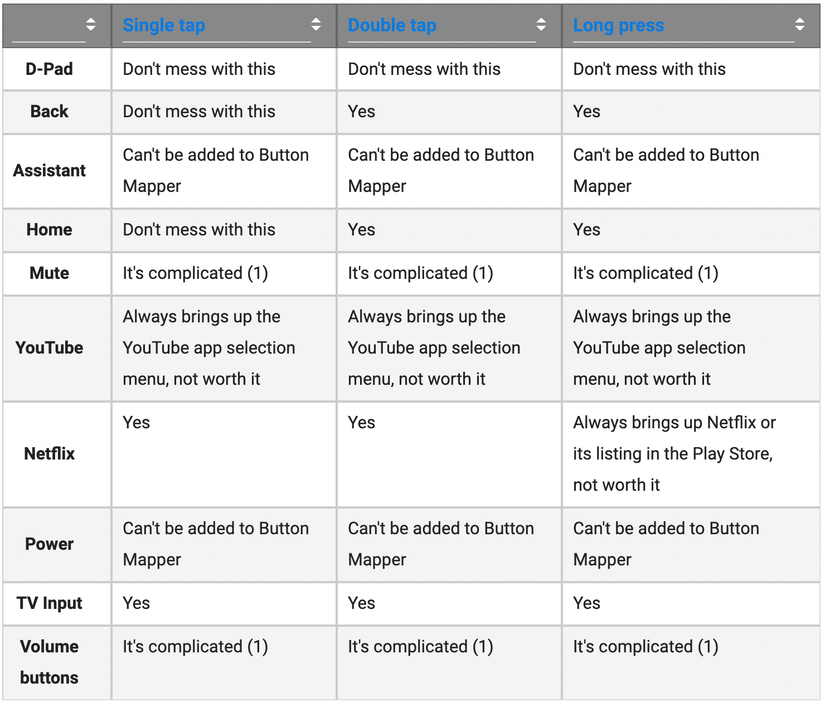Viewport: 825px width, 705px height.
Task: Click "Yes" in Netflix's Single tap cell
Action: 136,422
